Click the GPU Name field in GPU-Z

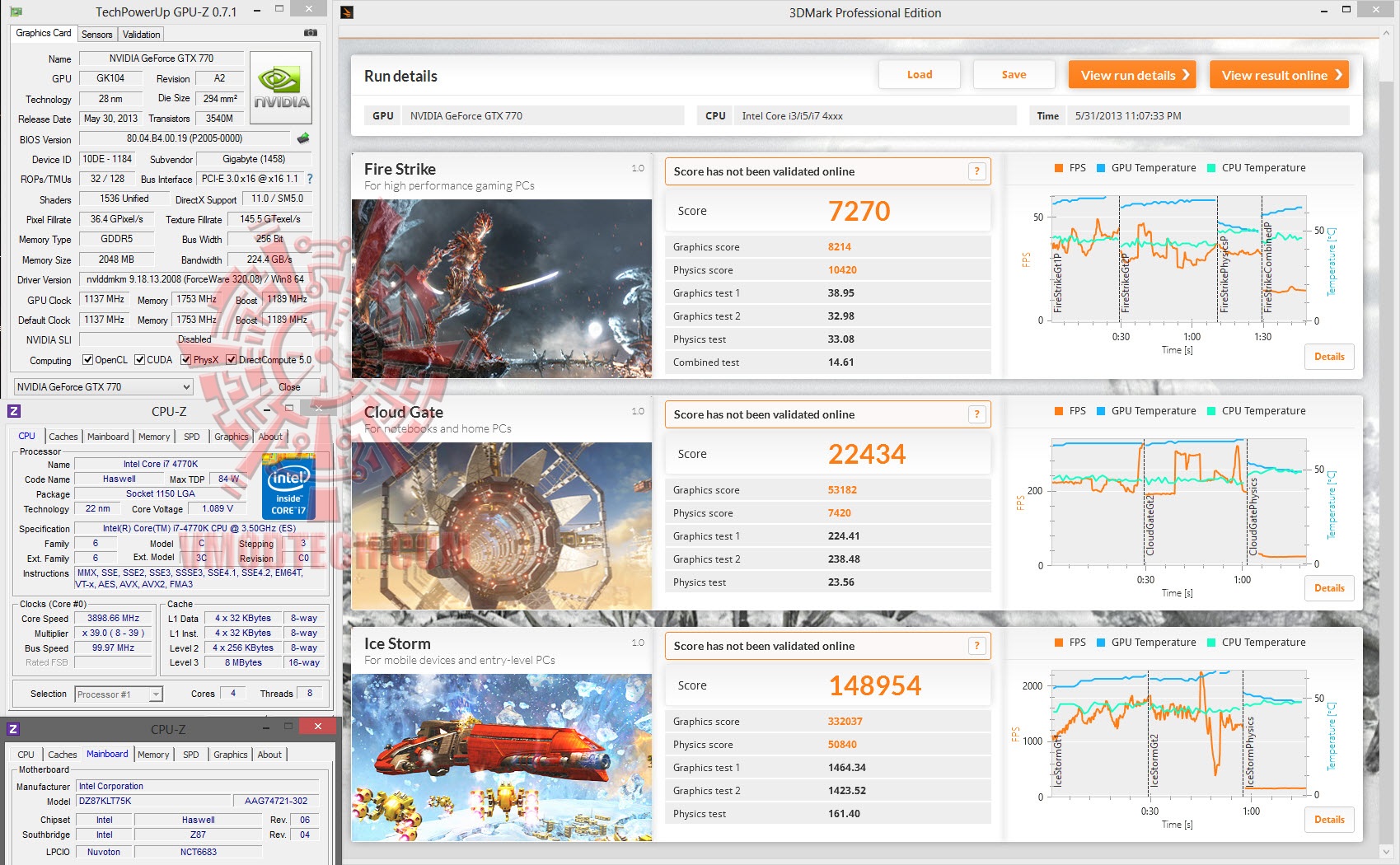pos(162,58)
